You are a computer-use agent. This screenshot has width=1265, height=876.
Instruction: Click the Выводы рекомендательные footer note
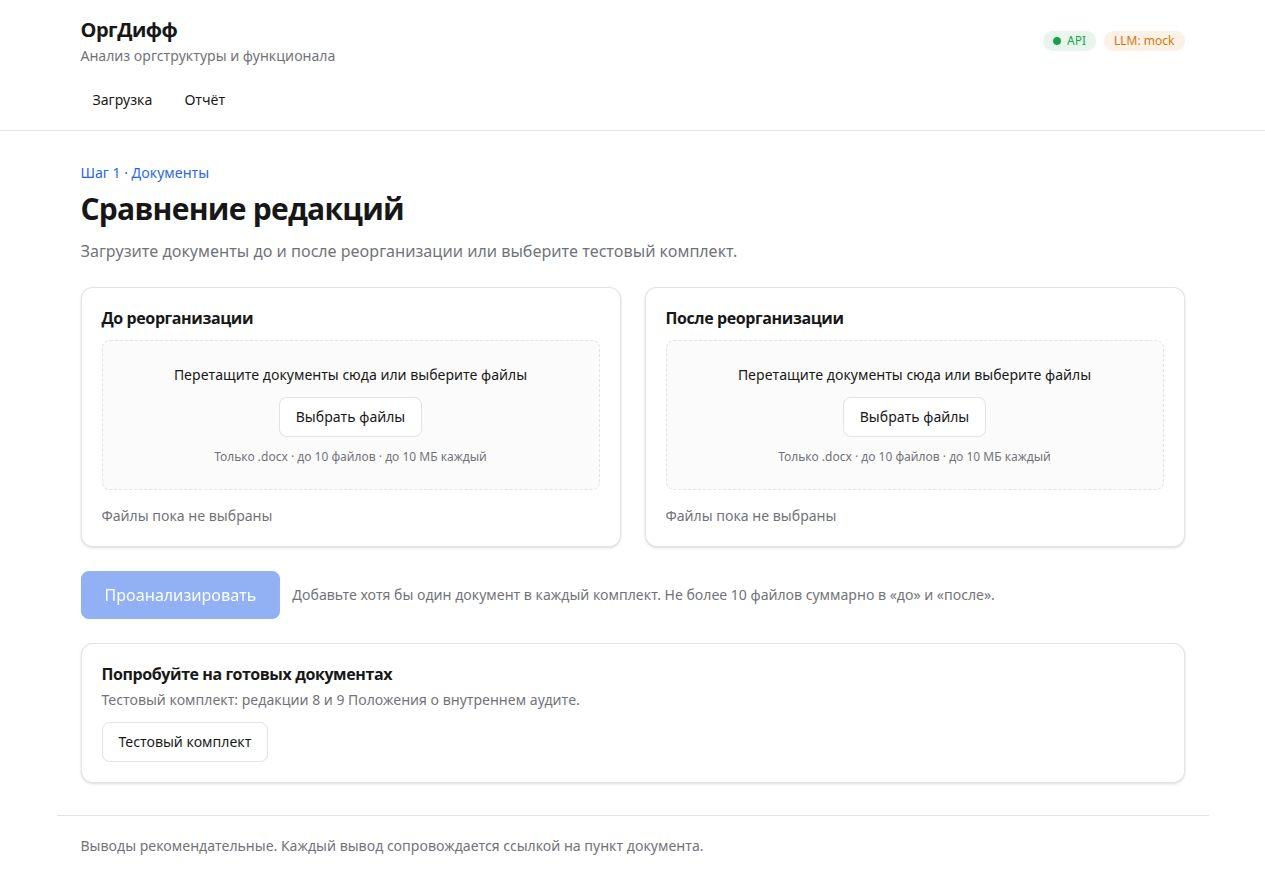click(392, 846)
